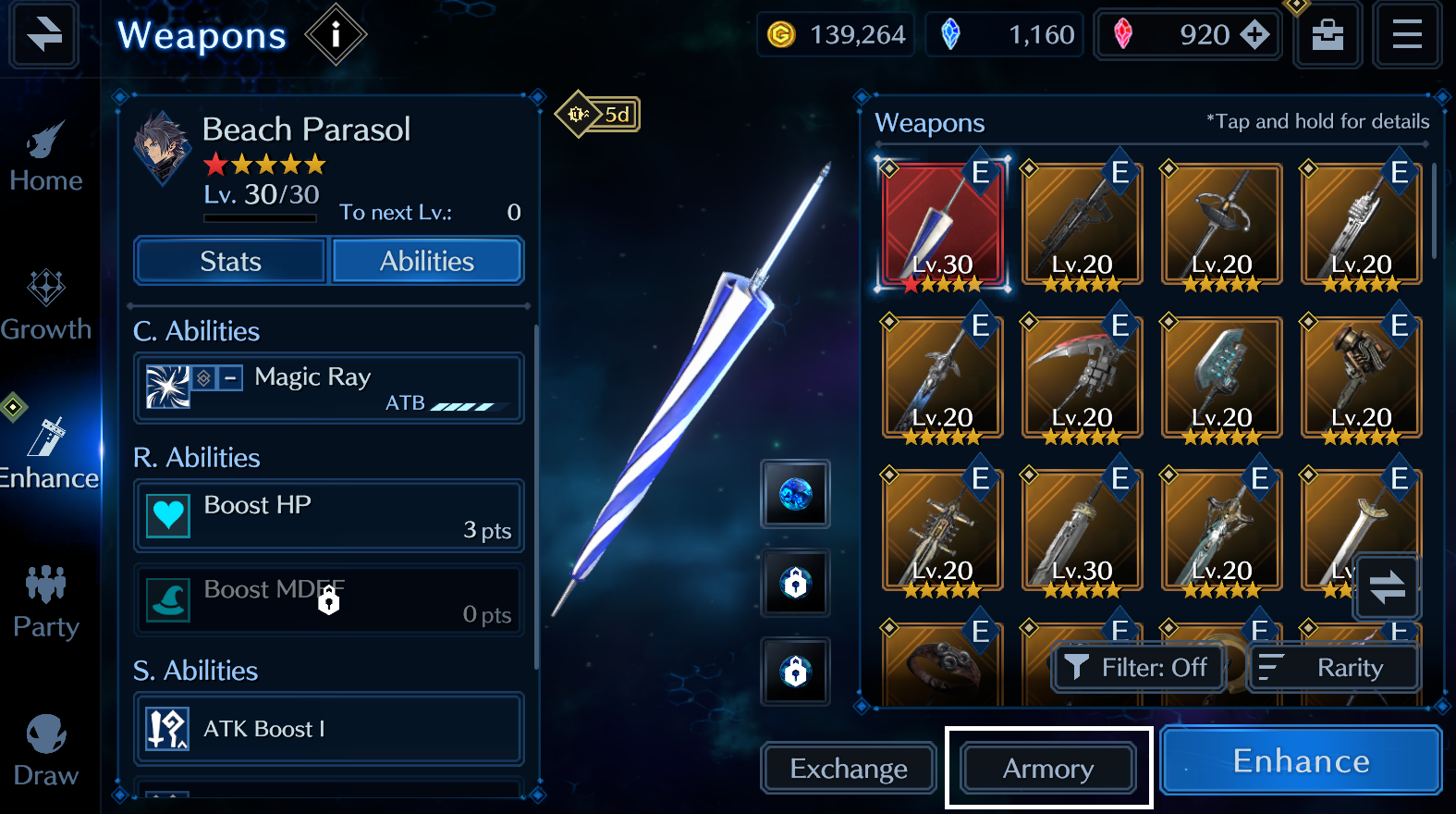This screenshot has width=1456, height=814.
Task: Click the Enhance button
Action: pyautogui.click(x=1301, y=760)
